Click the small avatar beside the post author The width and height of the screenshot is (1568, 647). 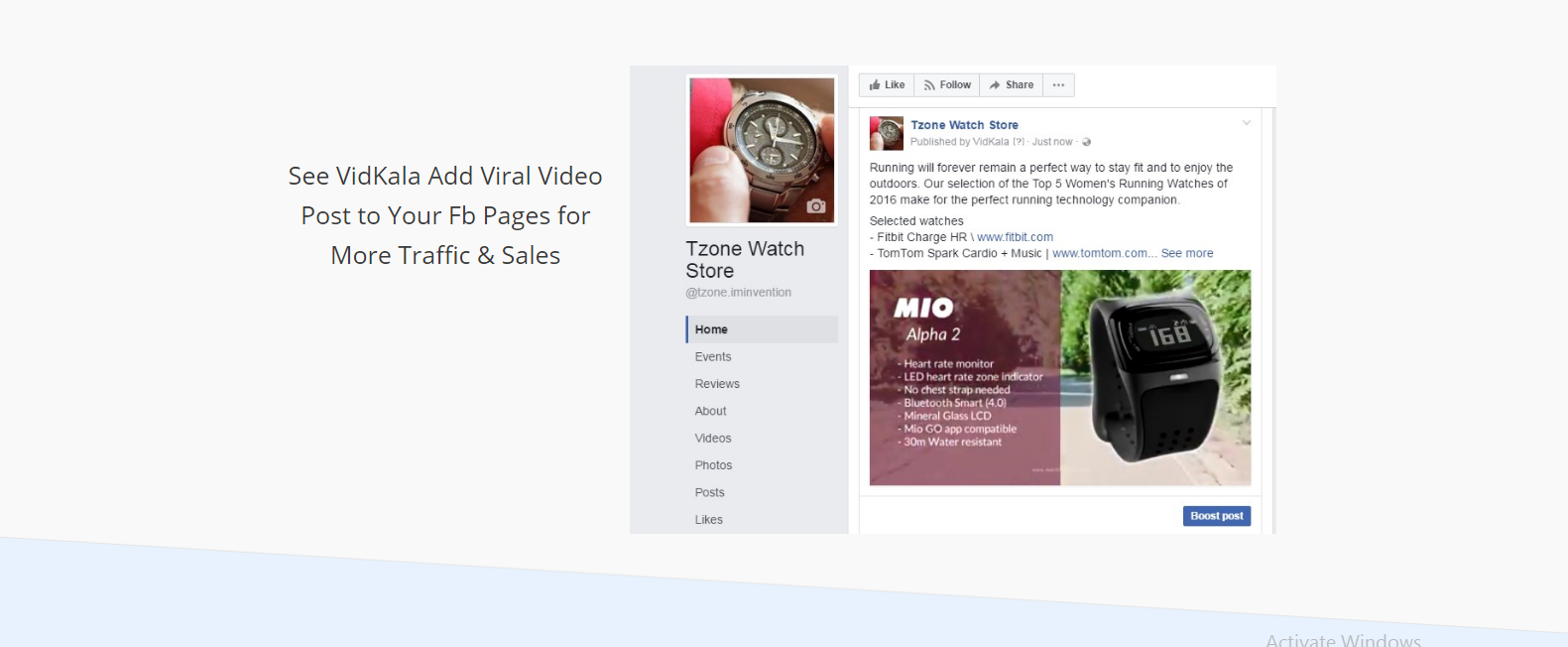pyautogui.click(x=887, y=133)
